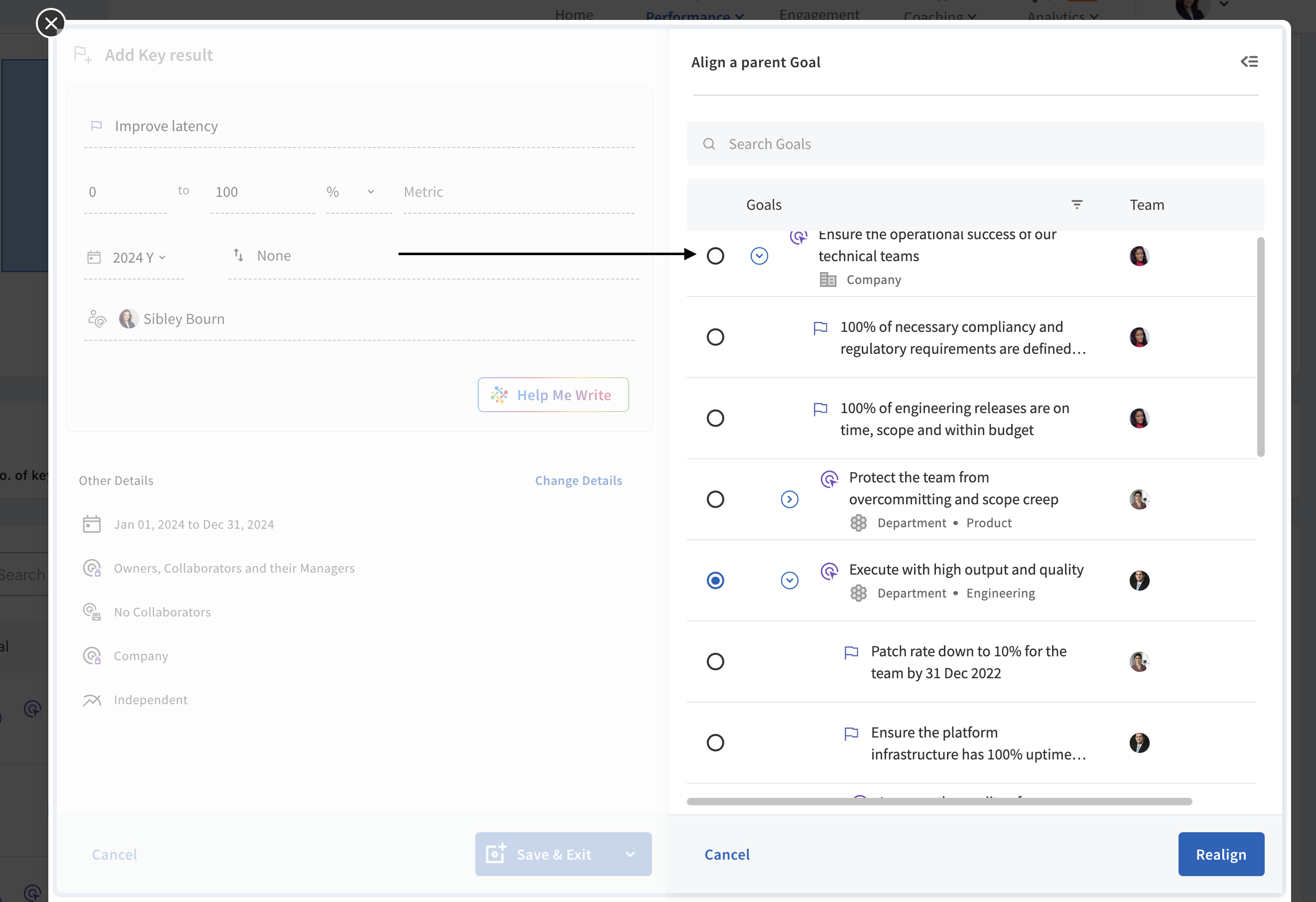The image size is (1316, 902).
Task: Select radio for Protect the team from overcommitting
Action: pyautogui.click(x=715, y=499)
